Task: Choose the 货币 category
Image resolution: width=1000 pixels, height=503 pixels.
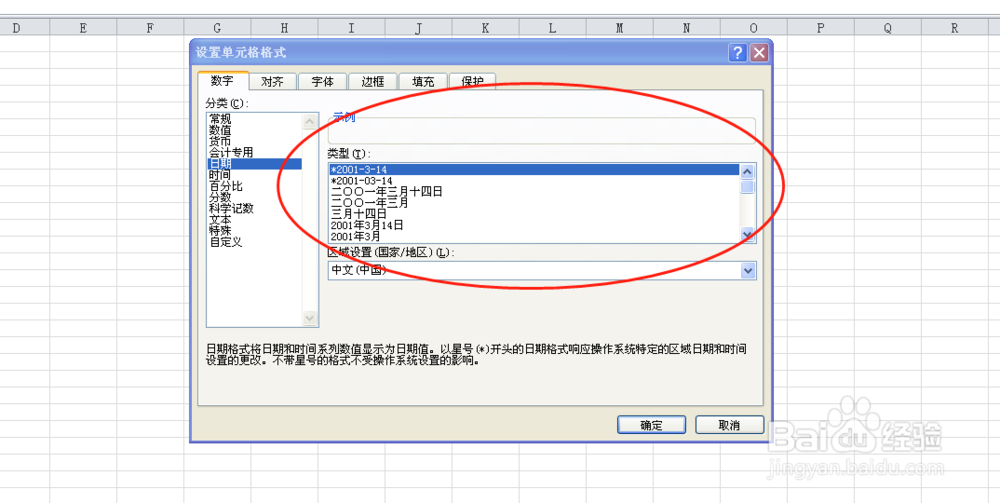Action: pyautogui.click(x=254, y=141)
